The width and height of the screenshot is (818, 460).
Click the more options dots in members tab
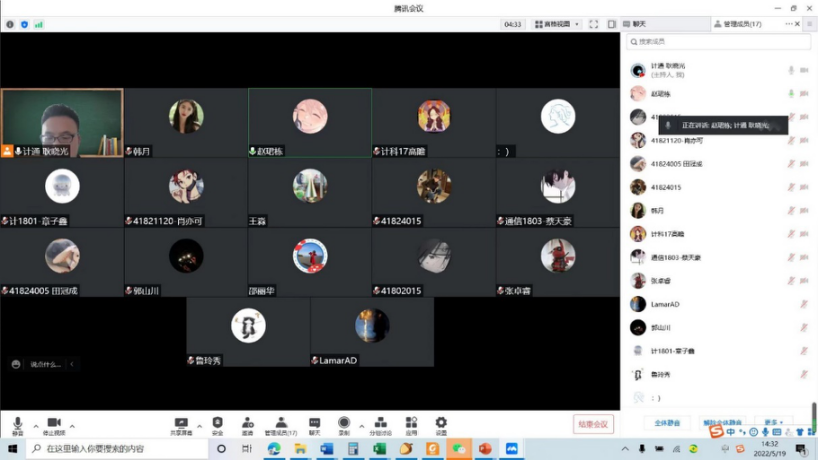[788, 24]
